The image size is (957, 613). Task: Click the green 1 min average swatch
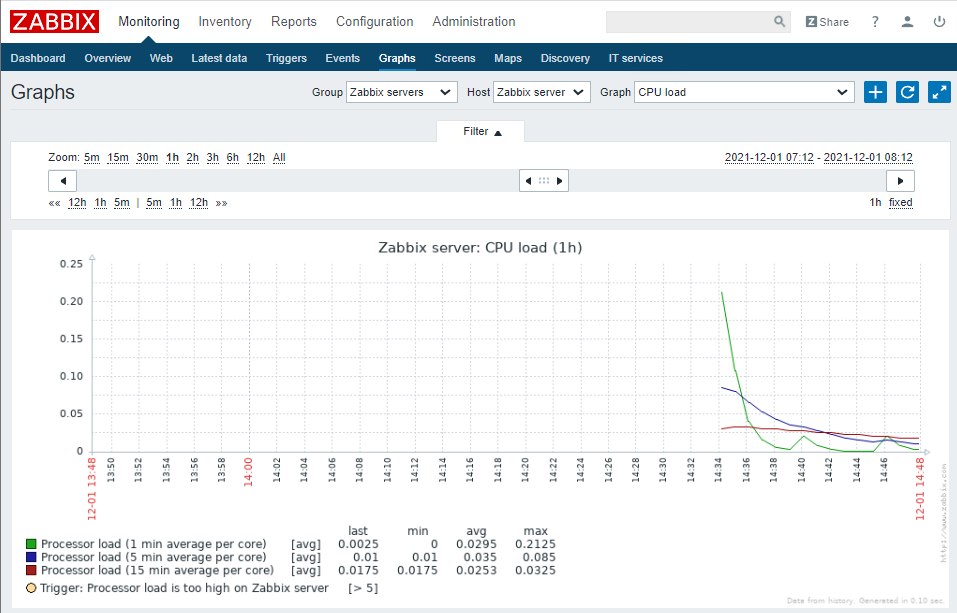click(31, 544)
